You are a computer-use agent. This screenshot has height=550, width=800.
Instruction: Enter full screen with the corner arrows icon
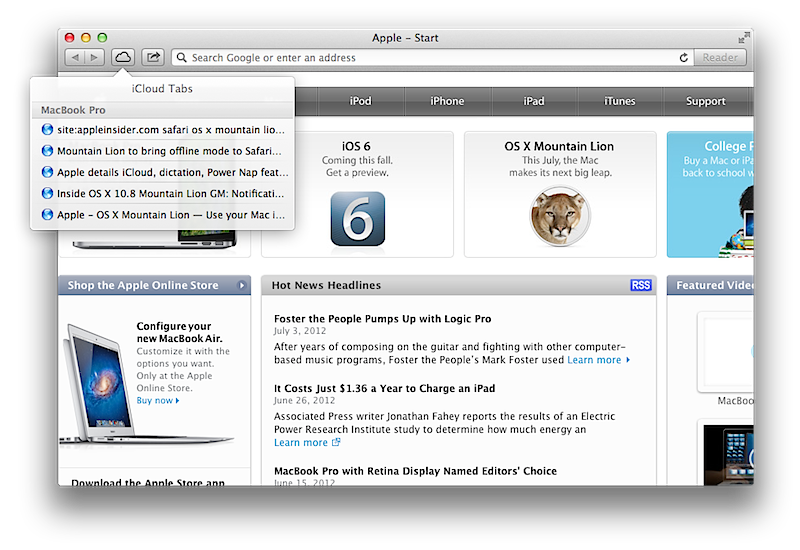(744, 37)
